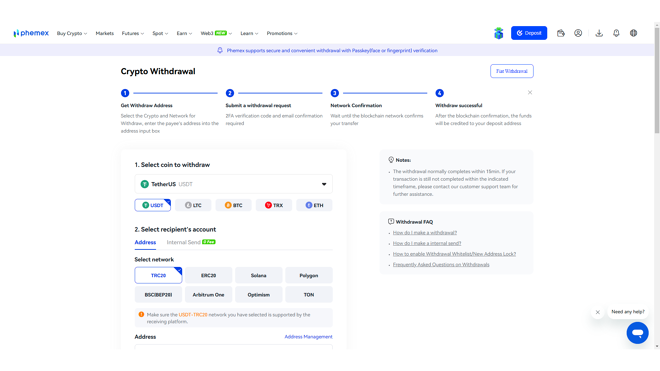Open Frequently Asked Questions on Withdrawals link
Image resolution: width=660 pixels, height=371 pixels.
pyautogui.click(x=441, y=265)
